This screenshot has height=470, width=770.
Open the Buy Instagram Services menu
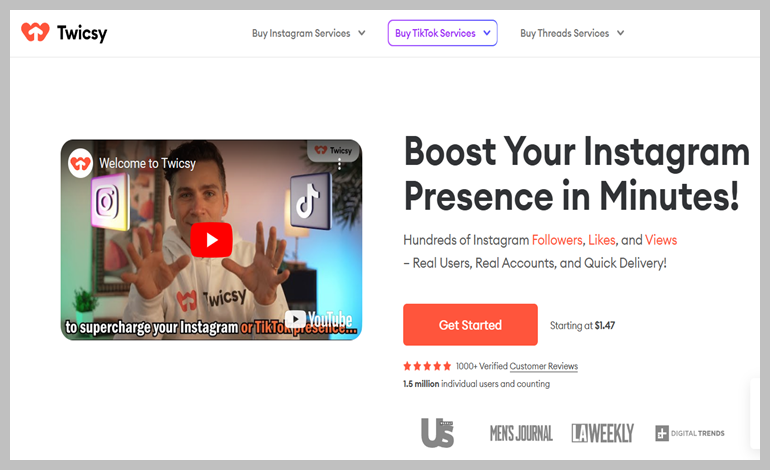(301, 33)
